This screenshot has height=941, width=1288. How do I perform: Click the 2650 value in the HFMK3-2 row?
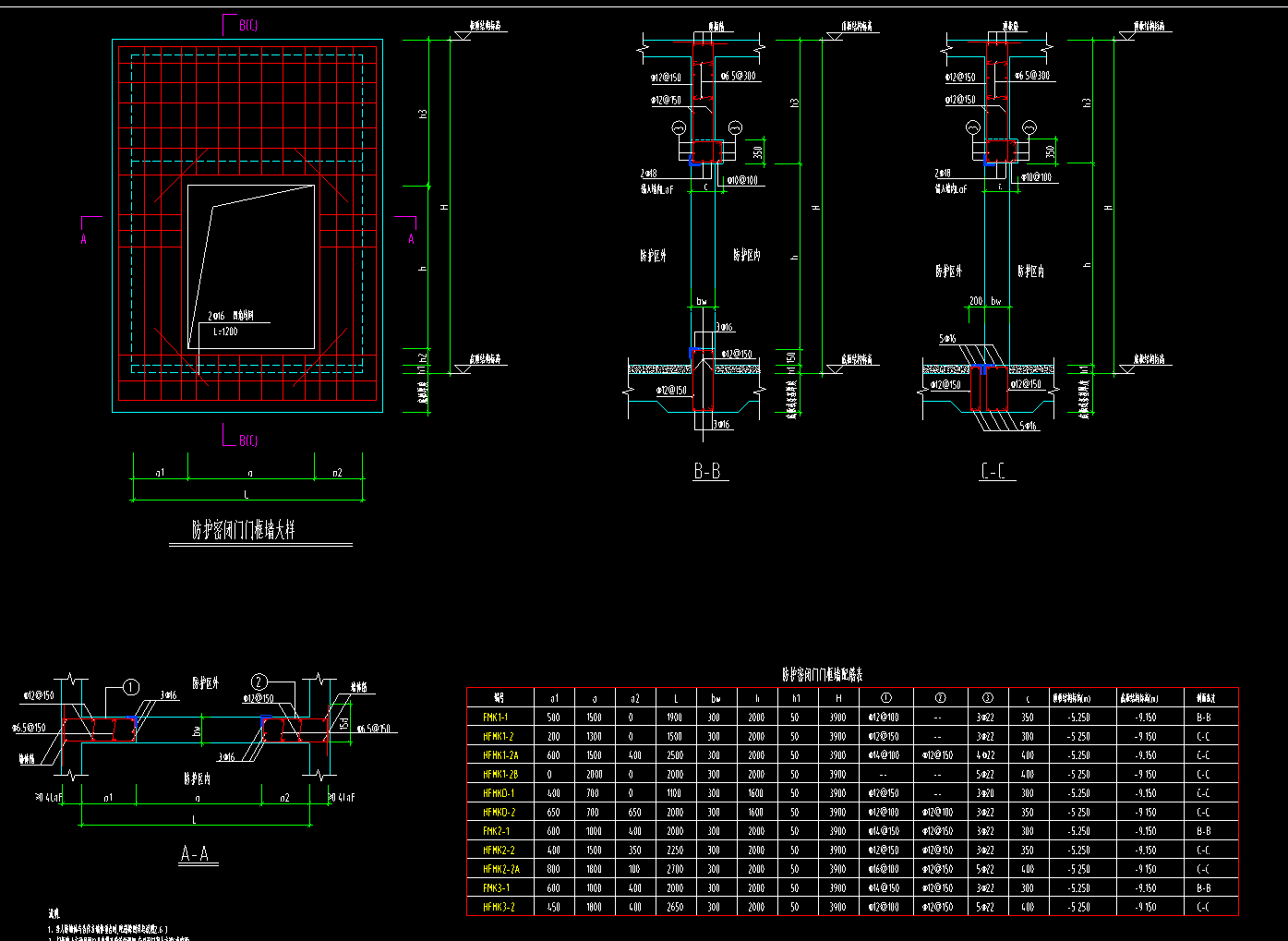click(x=675, y=908)
